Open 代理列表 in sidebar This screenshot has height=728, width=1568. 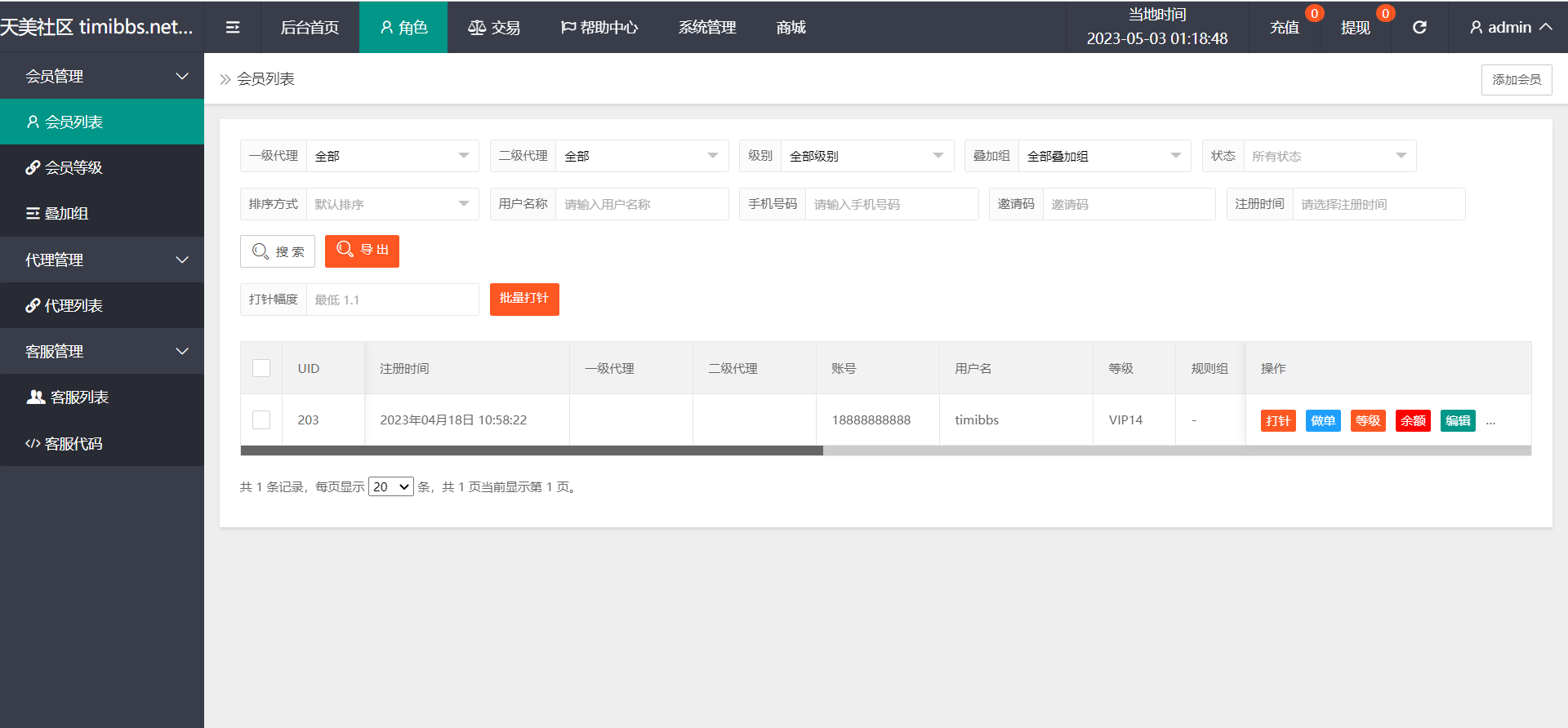coord(102,305)
